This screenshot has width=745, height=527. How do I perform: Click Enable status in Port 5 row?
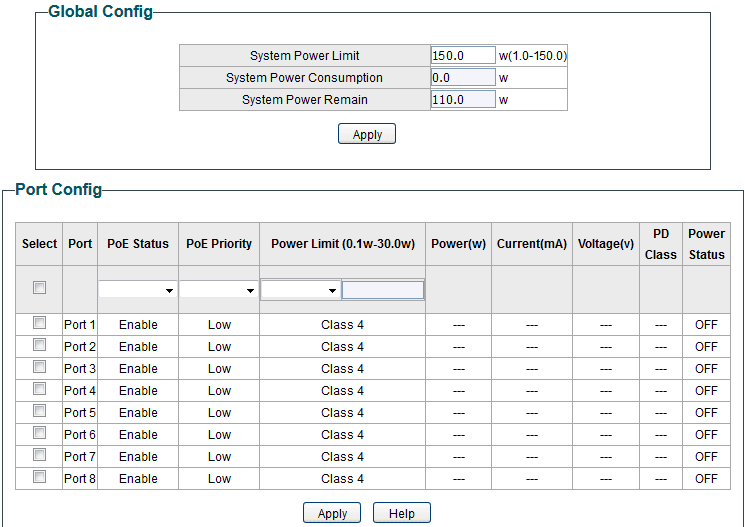[138, 412]
